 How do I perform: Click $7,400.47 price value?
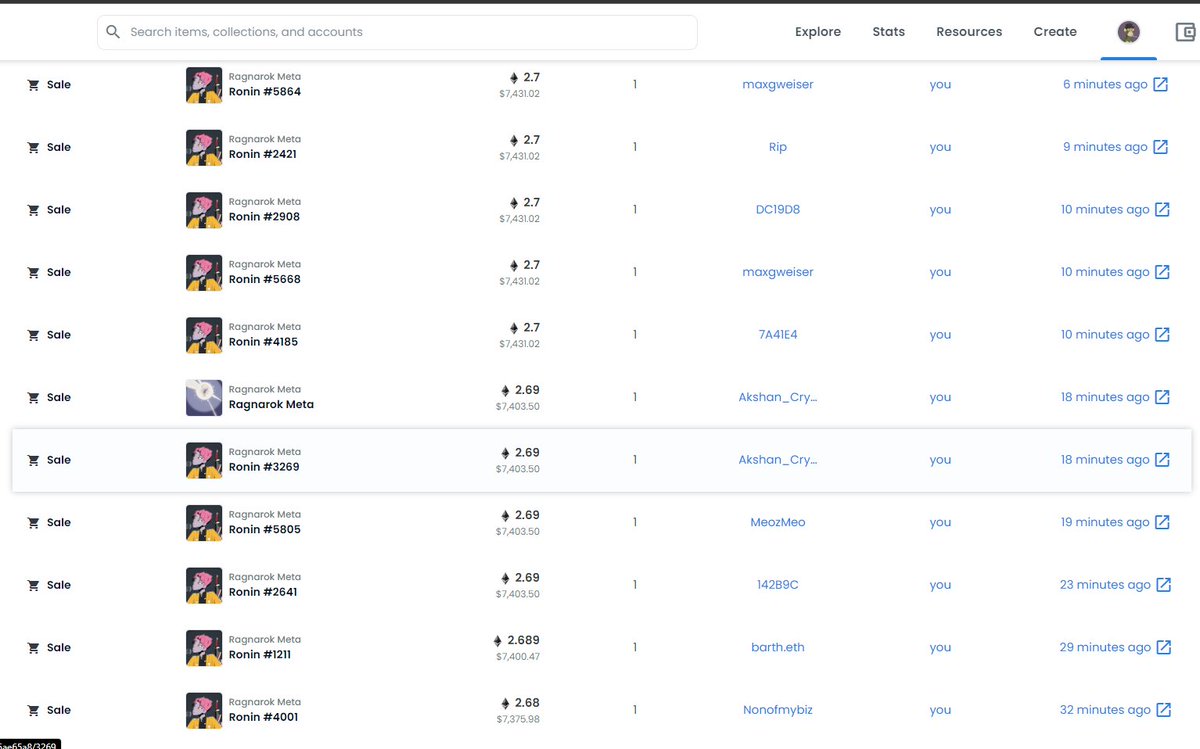518,656
